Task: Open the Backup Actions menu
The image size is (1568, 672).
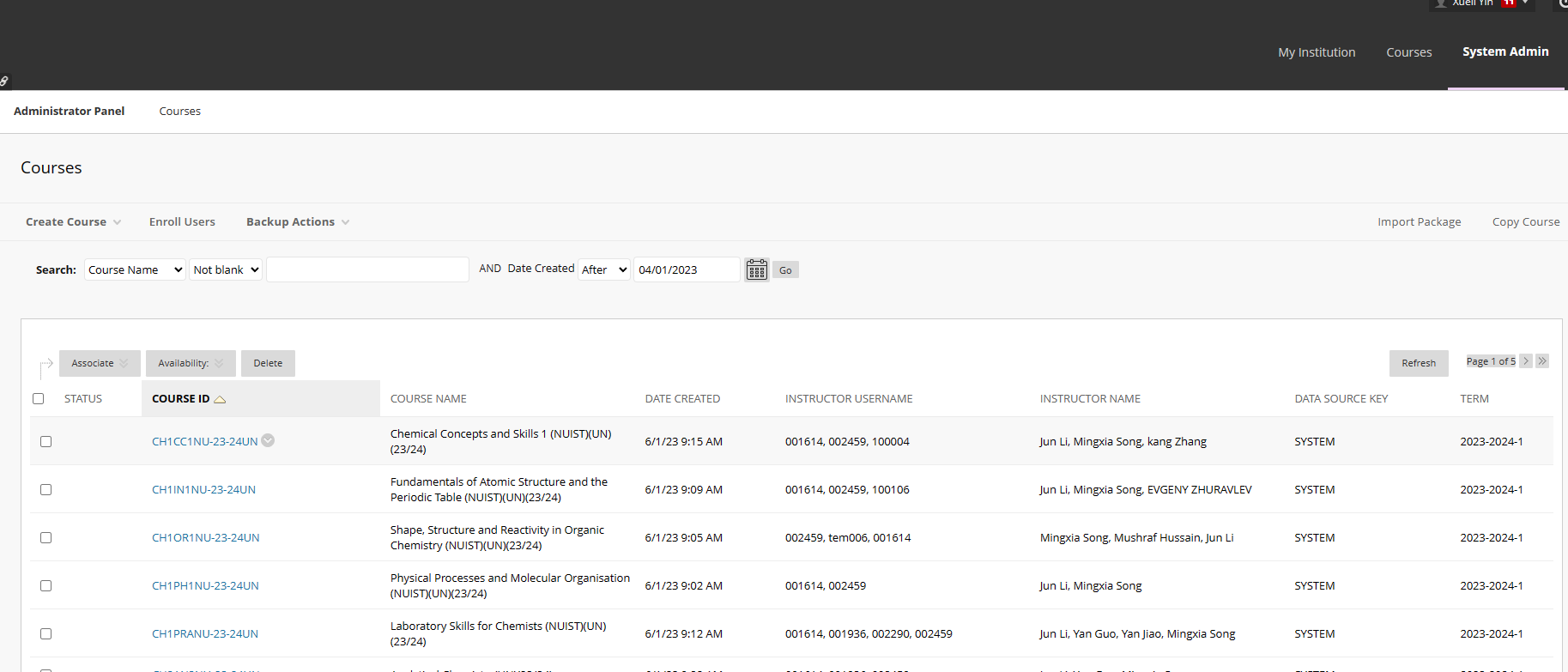Action: (x=297, y=221)
